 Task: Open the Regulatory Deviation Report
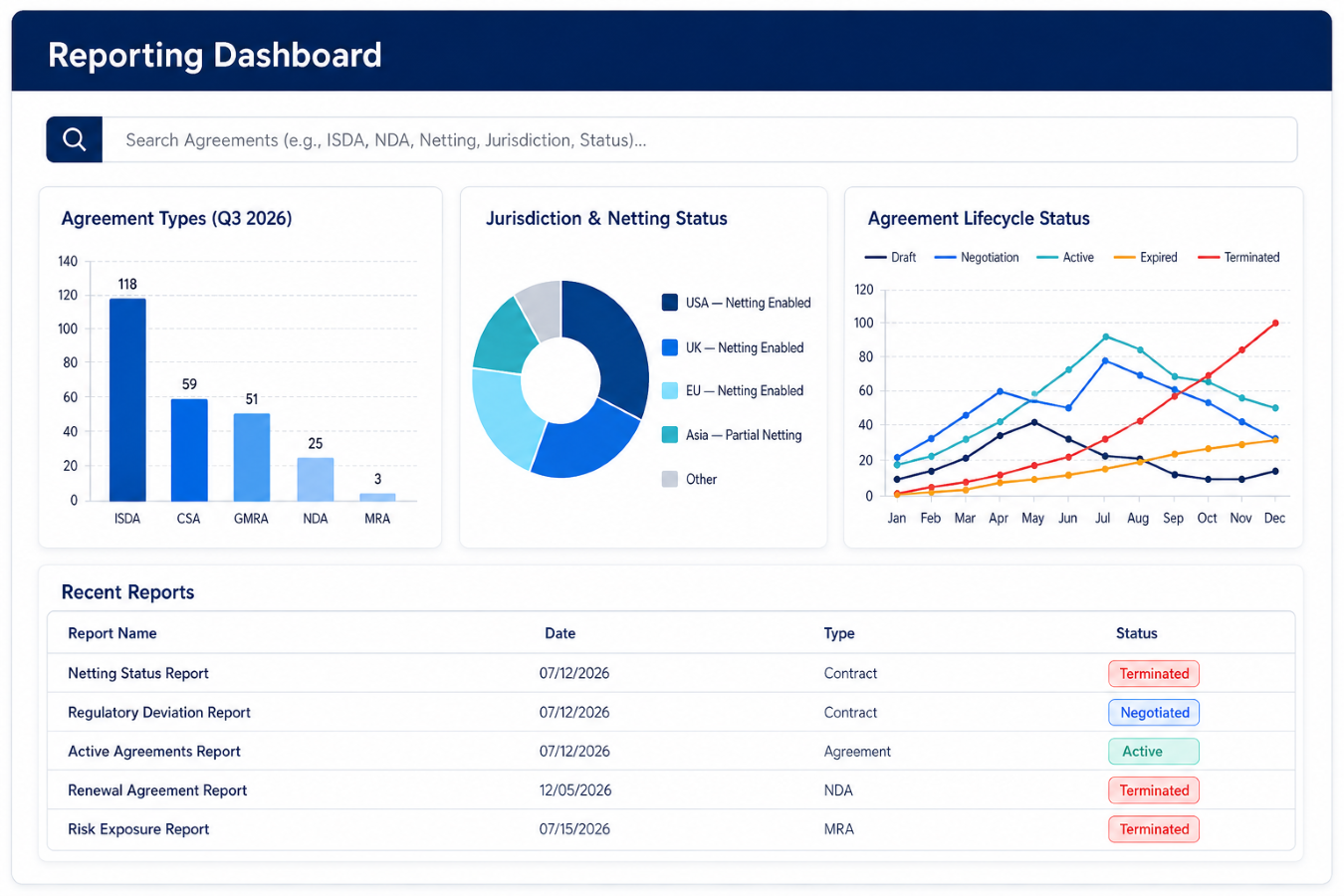coord(159,712)
